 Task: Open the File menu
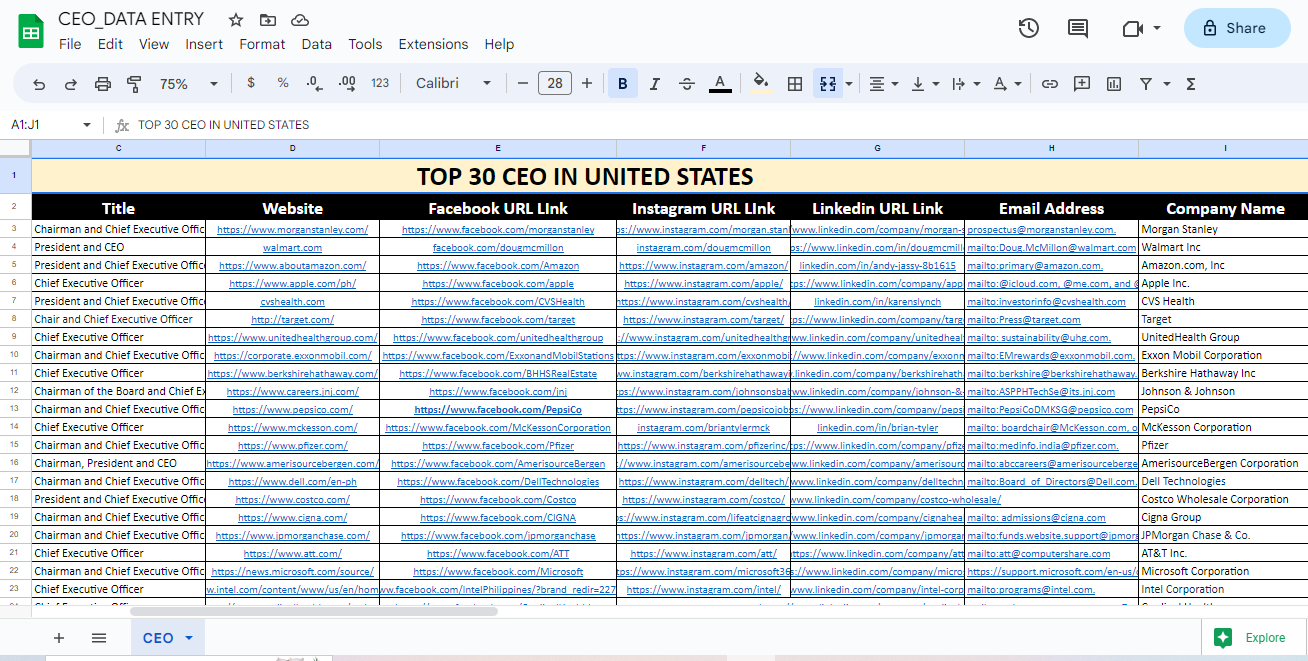click(x=70, y=44)
